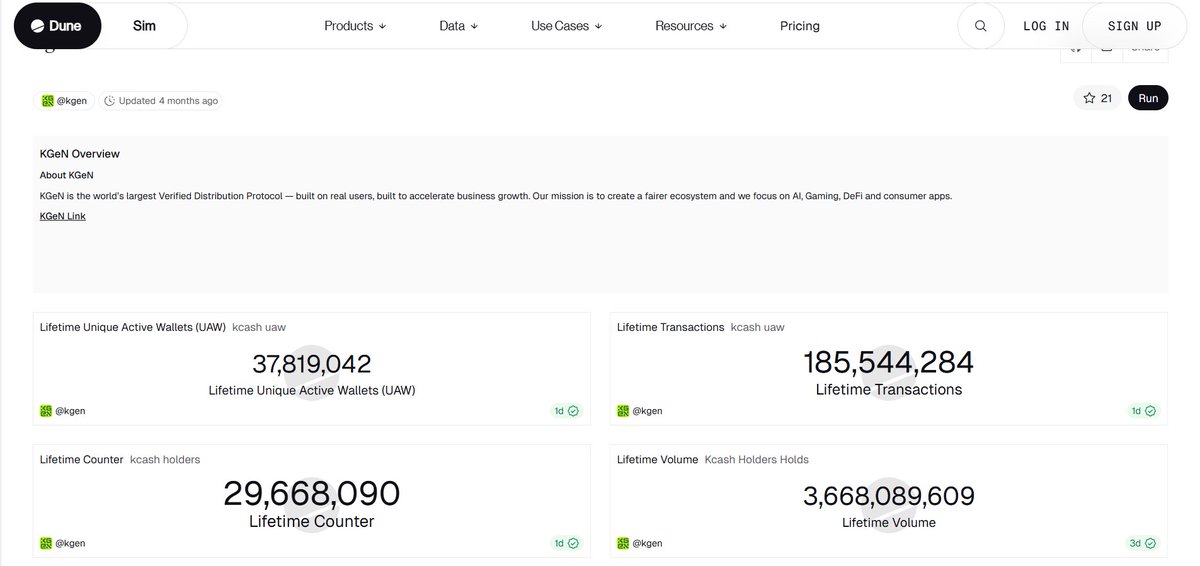Click the About KGeN subheading

pyautogui.click(x=67, y=175)
